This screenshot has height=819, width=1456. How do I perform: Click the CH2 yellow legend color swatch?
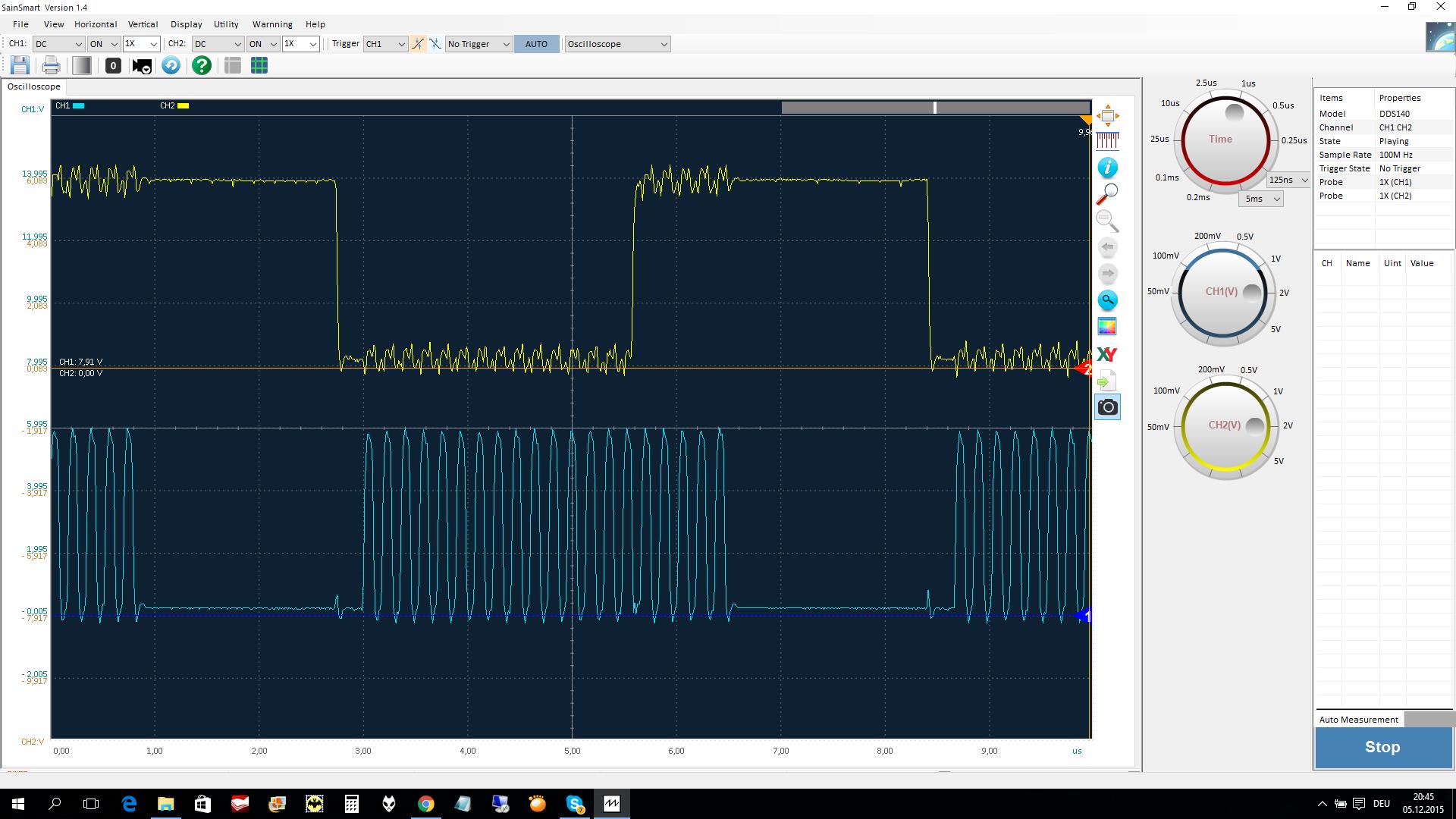pyautogui.click(x=183, y=105)
